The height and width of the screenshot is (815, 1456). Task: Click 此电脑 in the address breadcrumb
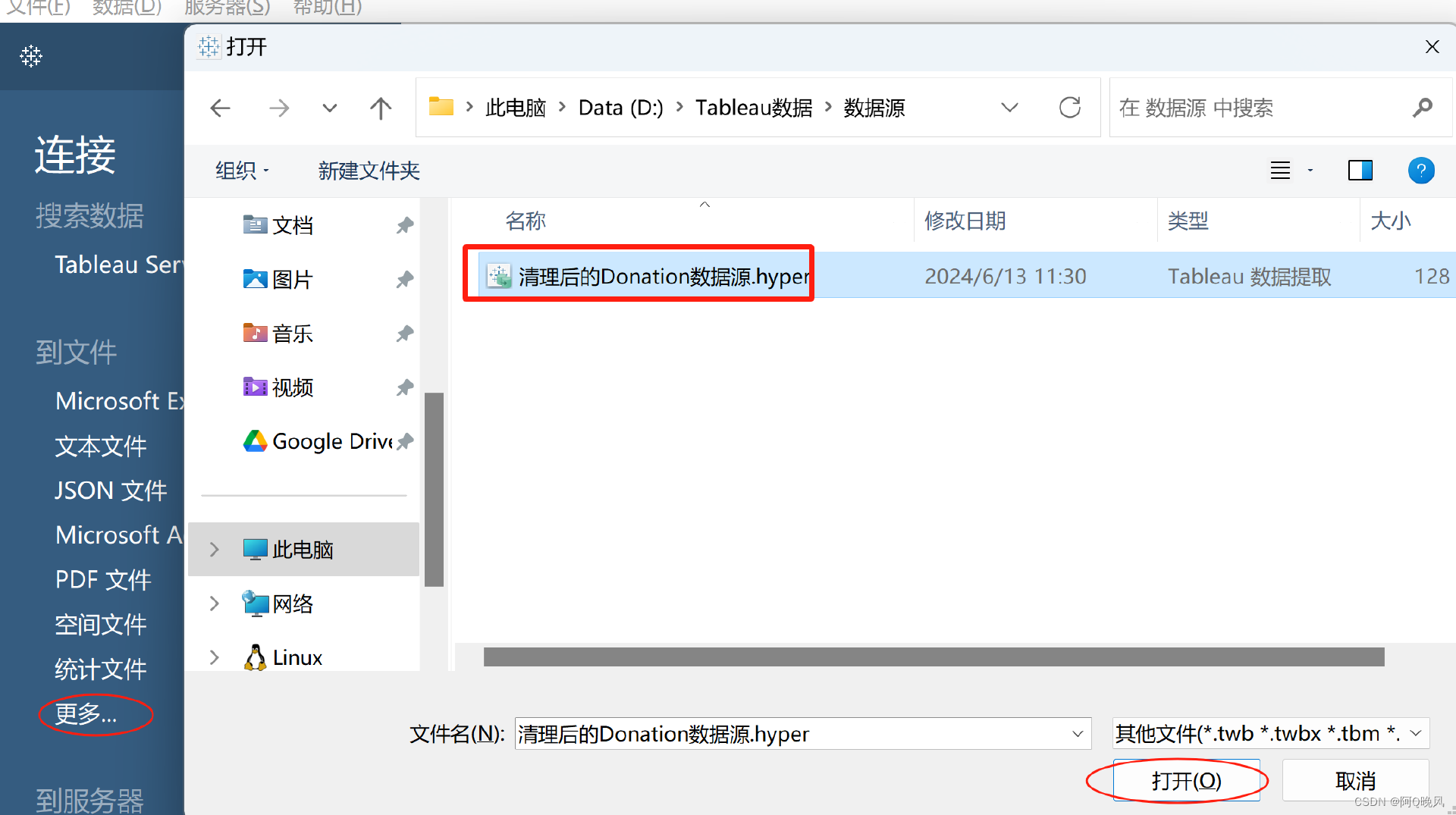[x=516, y=108]
